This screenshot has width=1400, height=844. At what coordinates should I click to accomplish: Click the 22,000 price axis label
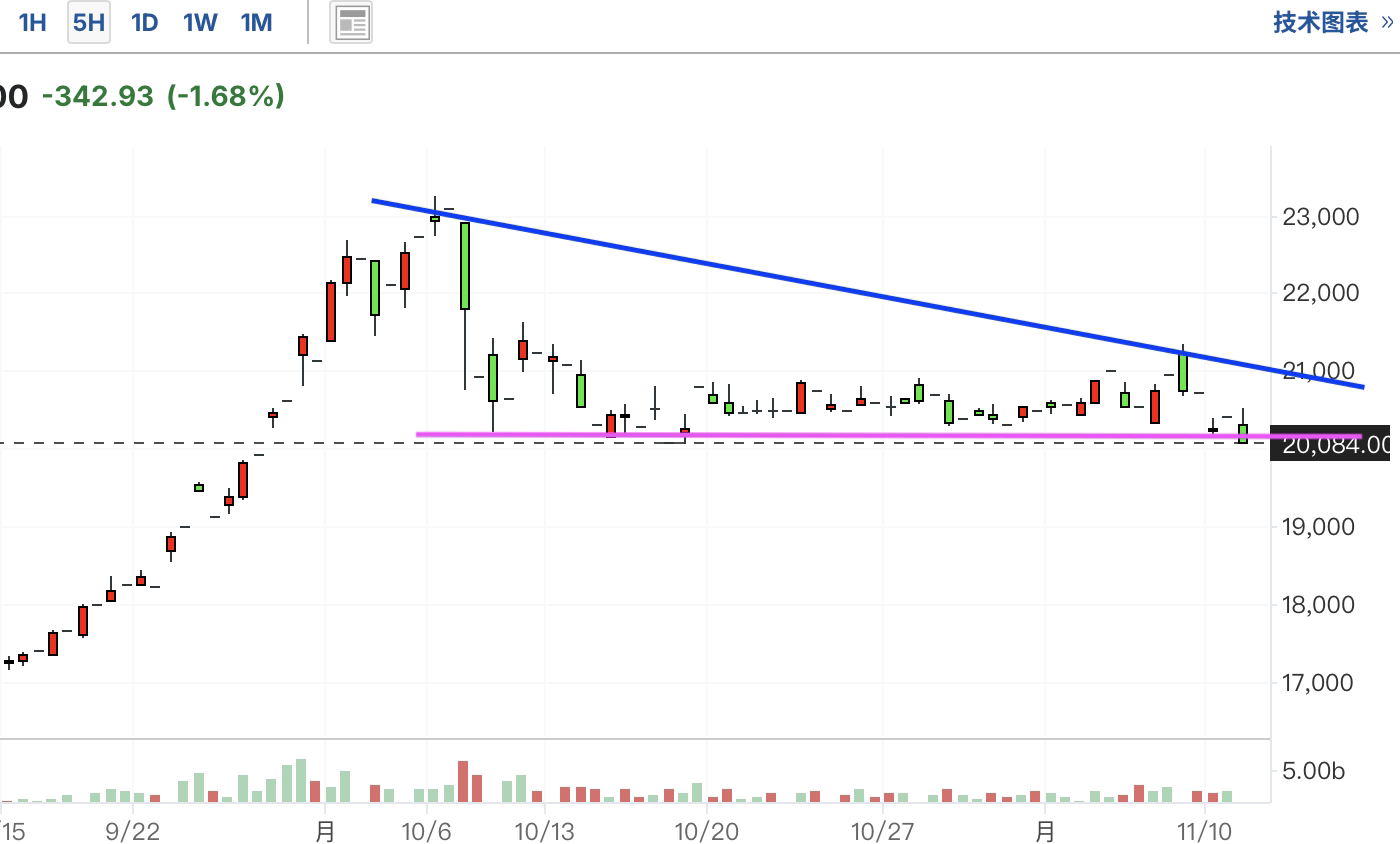[1320, 293]
